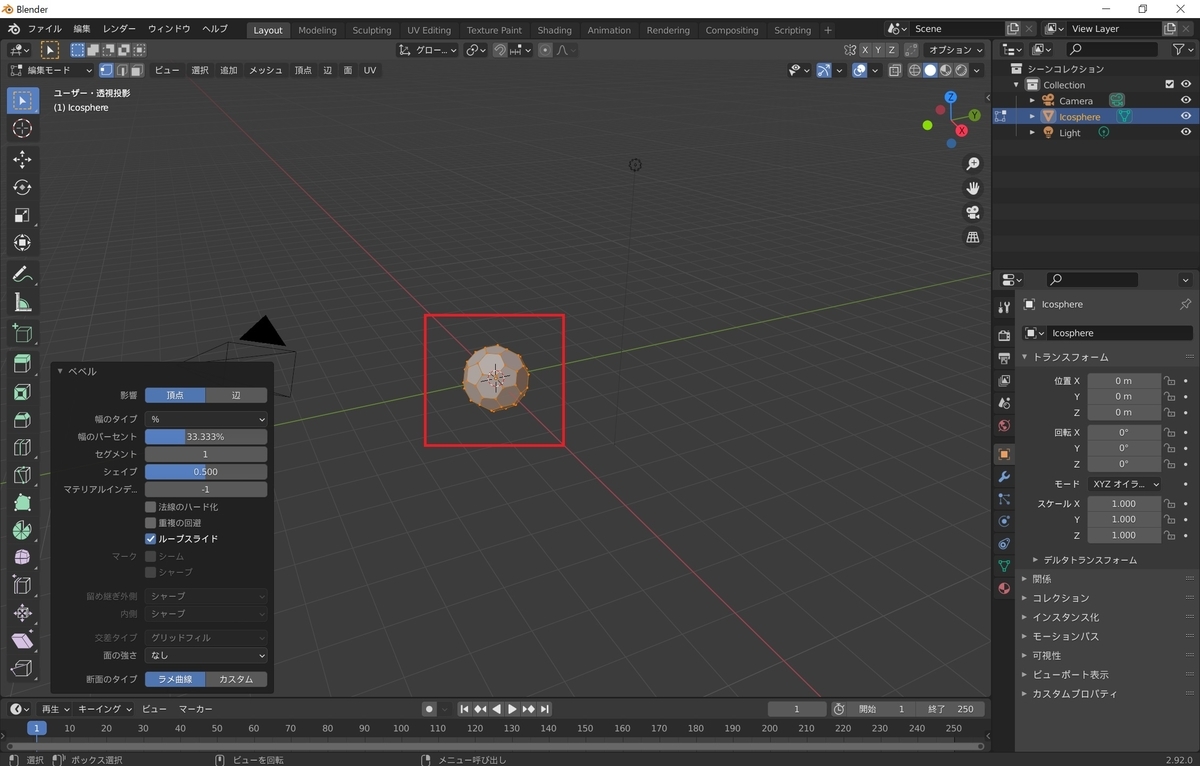Uncheck the ループスライド checkbox
Screen dimensions: 1200x766
tap(151, 539)
